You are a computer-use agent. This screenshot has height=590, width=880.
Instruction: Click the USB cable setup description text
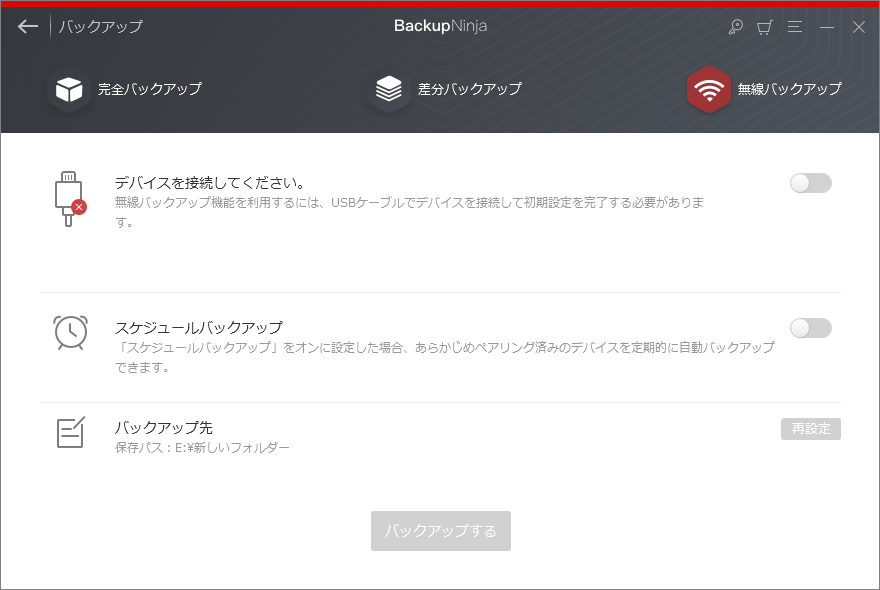409,212
